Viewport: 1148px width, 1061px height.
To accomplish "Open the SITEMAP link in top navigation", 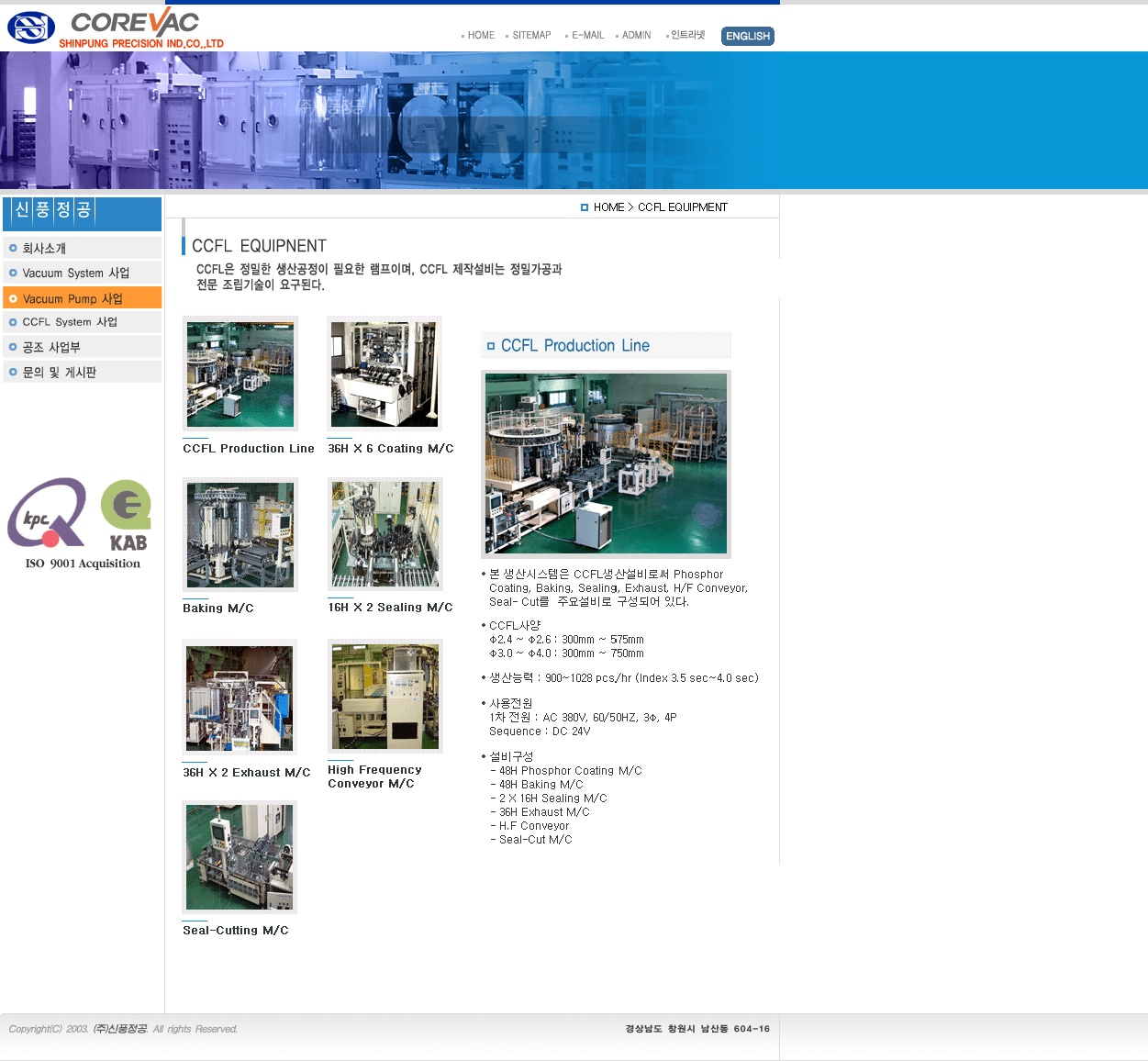I will (x=530, y=36).
